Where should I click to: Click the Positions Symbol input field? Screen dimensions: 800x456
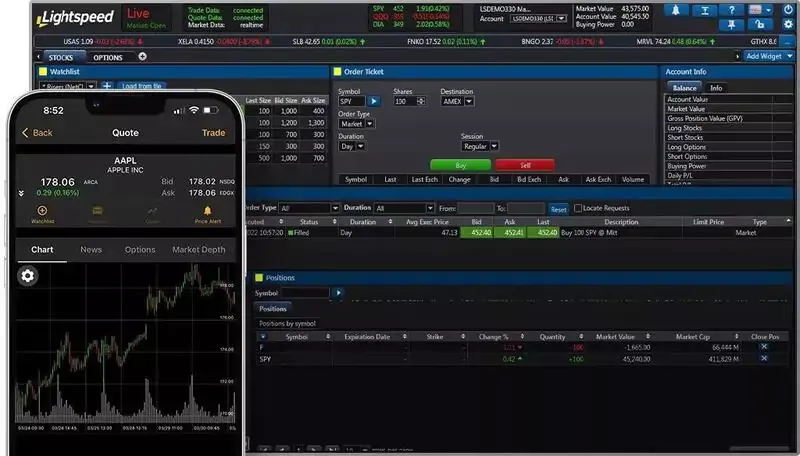click(x=305, y=293)
